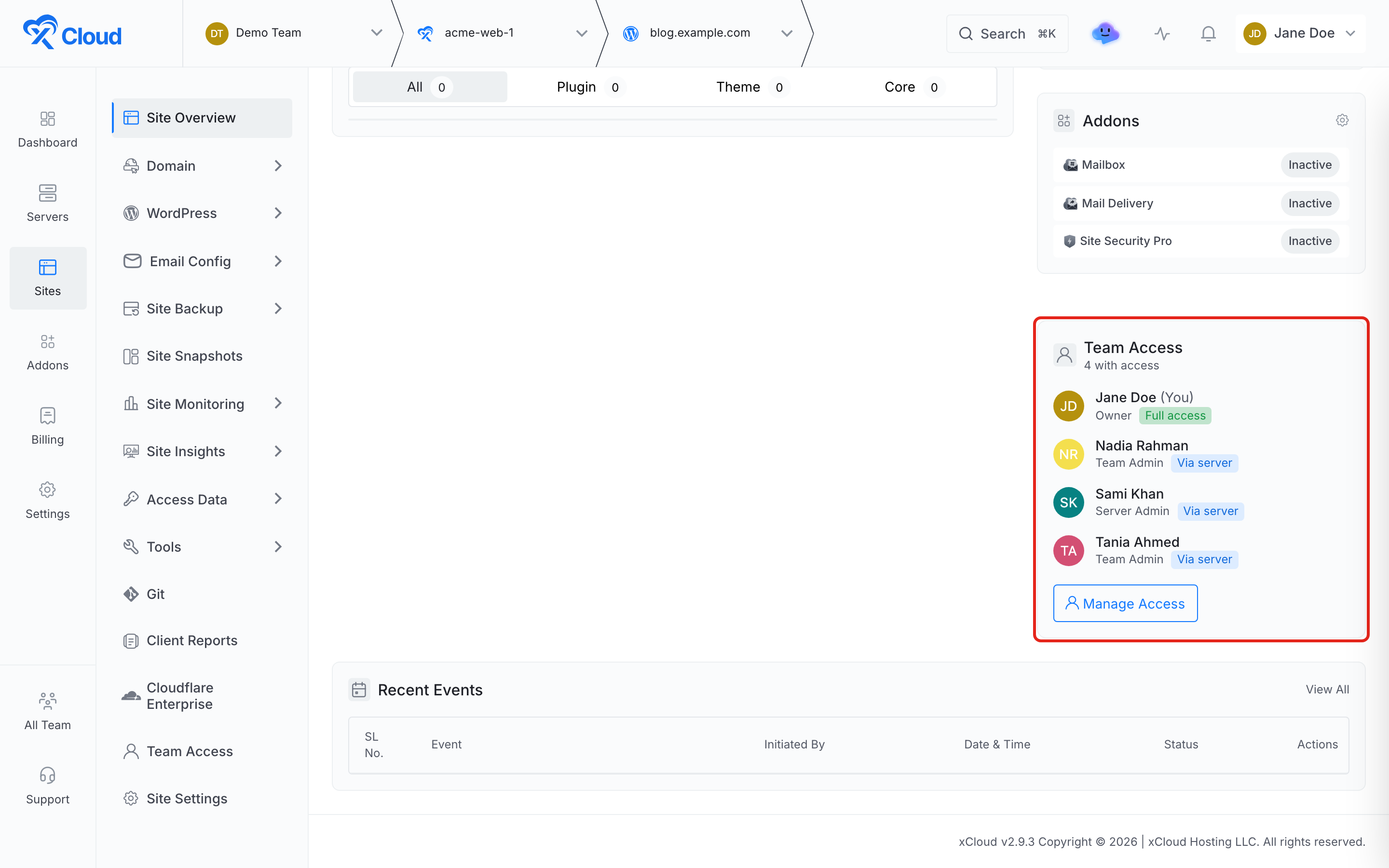Click the Addons card gear icon
1389x868 pixels.
[1342, 120]
